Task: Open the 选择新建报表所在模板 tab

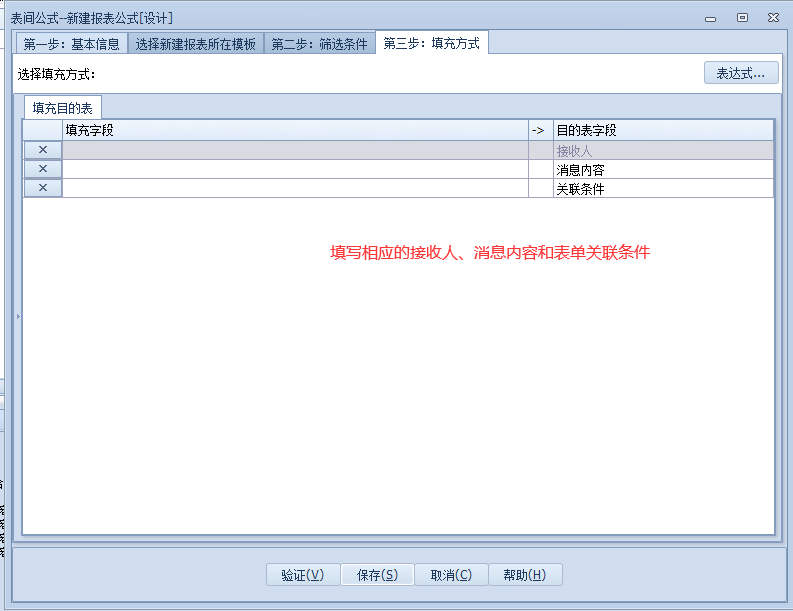Action: tap(196, 44)
